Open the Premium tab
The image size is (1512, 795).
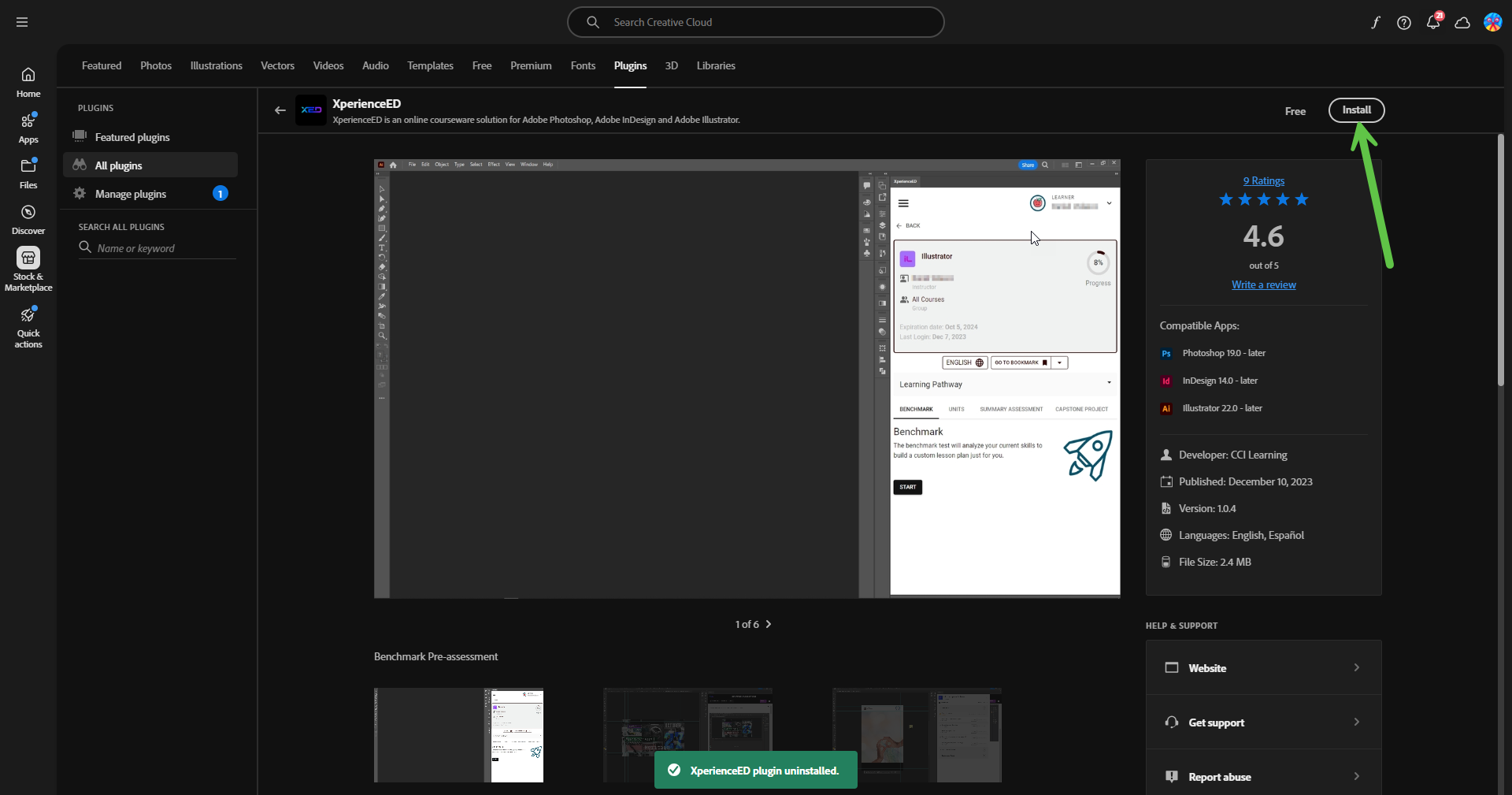click(531, 65)
